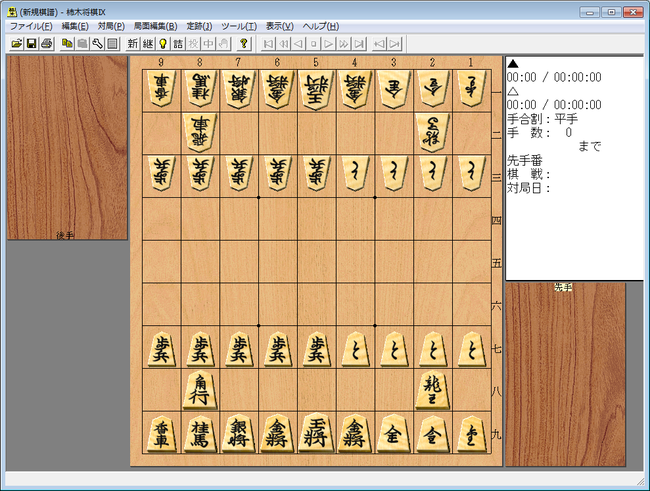
Task: Go to previous branch arrow button
Action: 379,44
